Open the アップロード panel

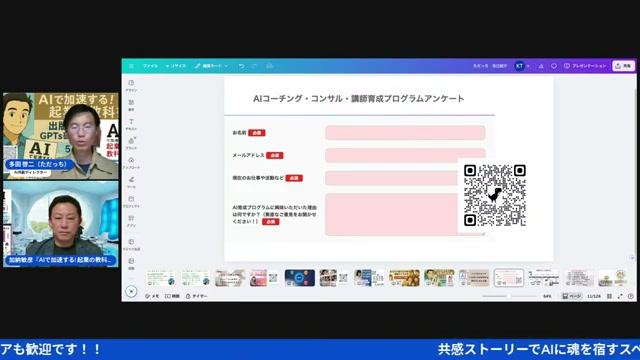[131, 163]
